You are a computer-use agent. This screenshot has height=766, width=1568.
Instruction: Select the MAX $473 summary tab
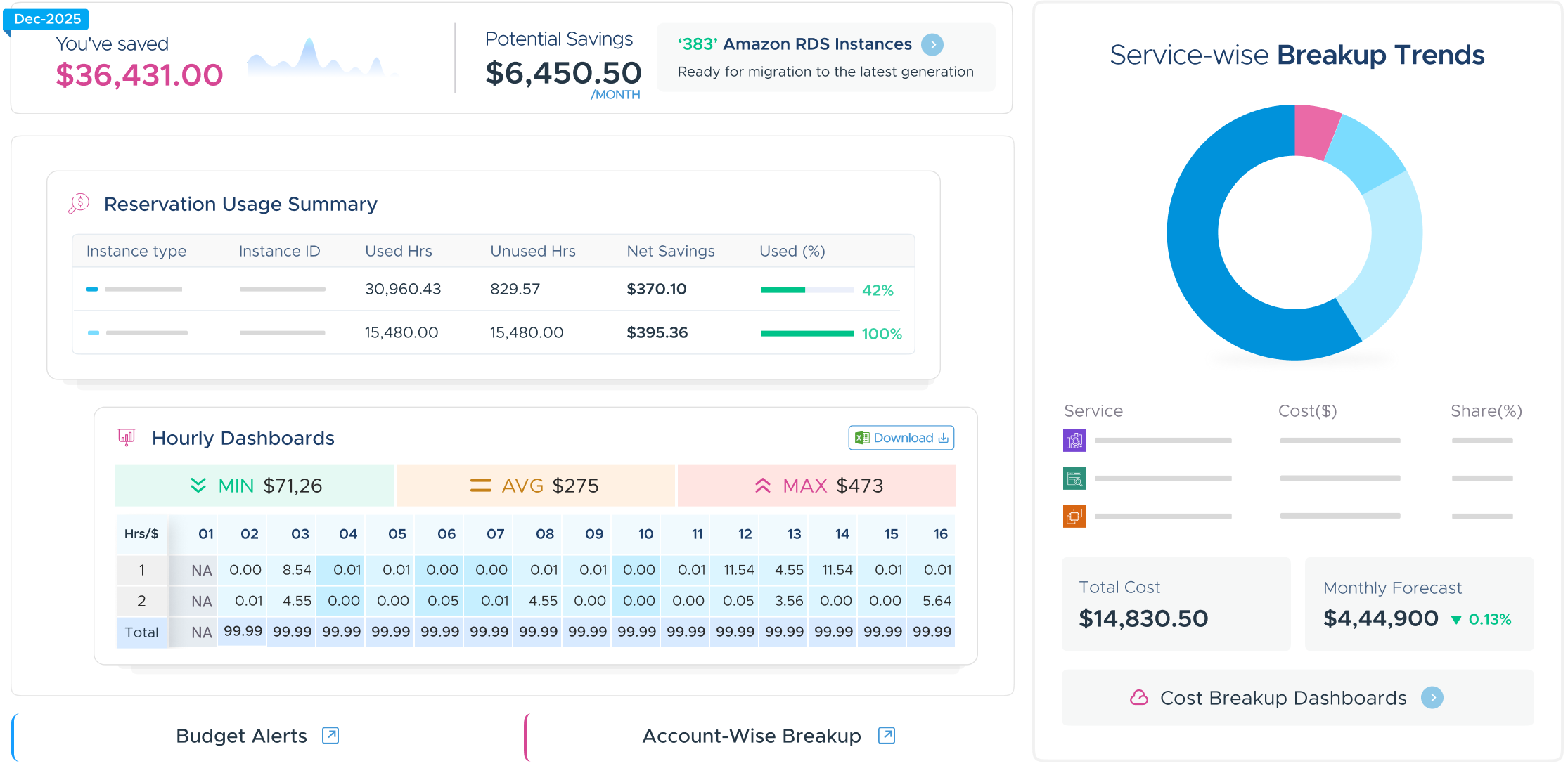(817, 486)
